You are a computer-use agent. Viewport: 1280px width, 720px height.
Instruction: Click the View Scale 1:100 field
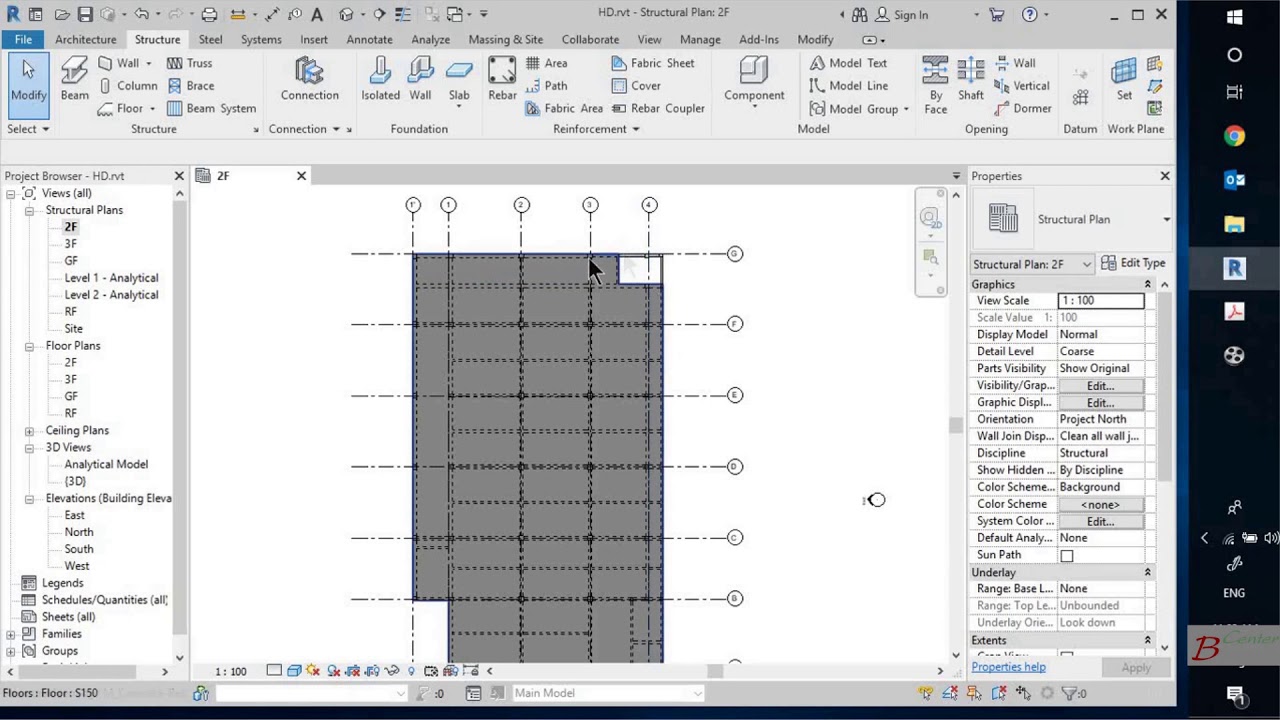click(x=1101, y=301)
